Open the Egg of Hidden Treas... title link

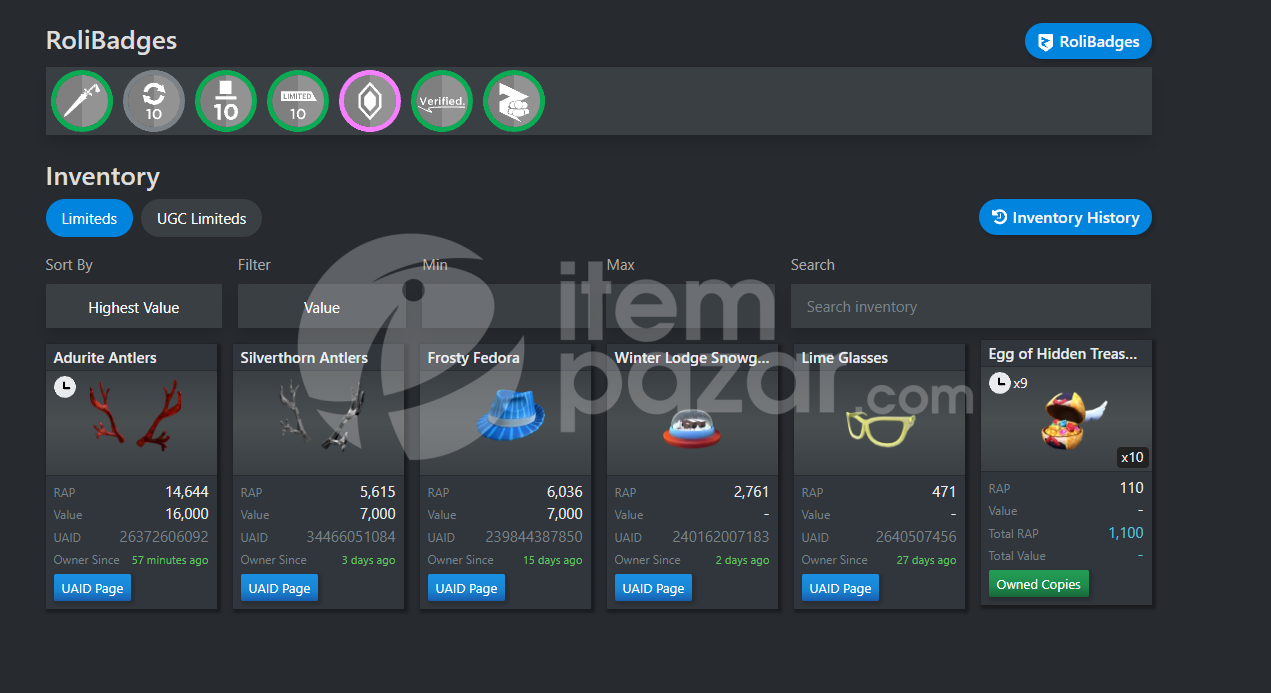[1063, 353]
